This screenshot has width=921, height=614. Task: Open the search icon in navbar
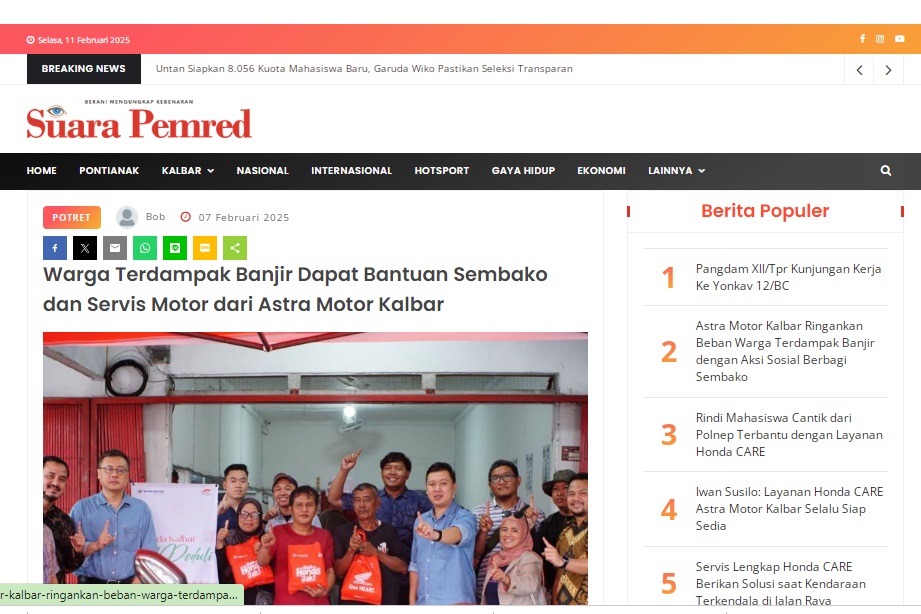pyautogui.click(x=886, y=170)
